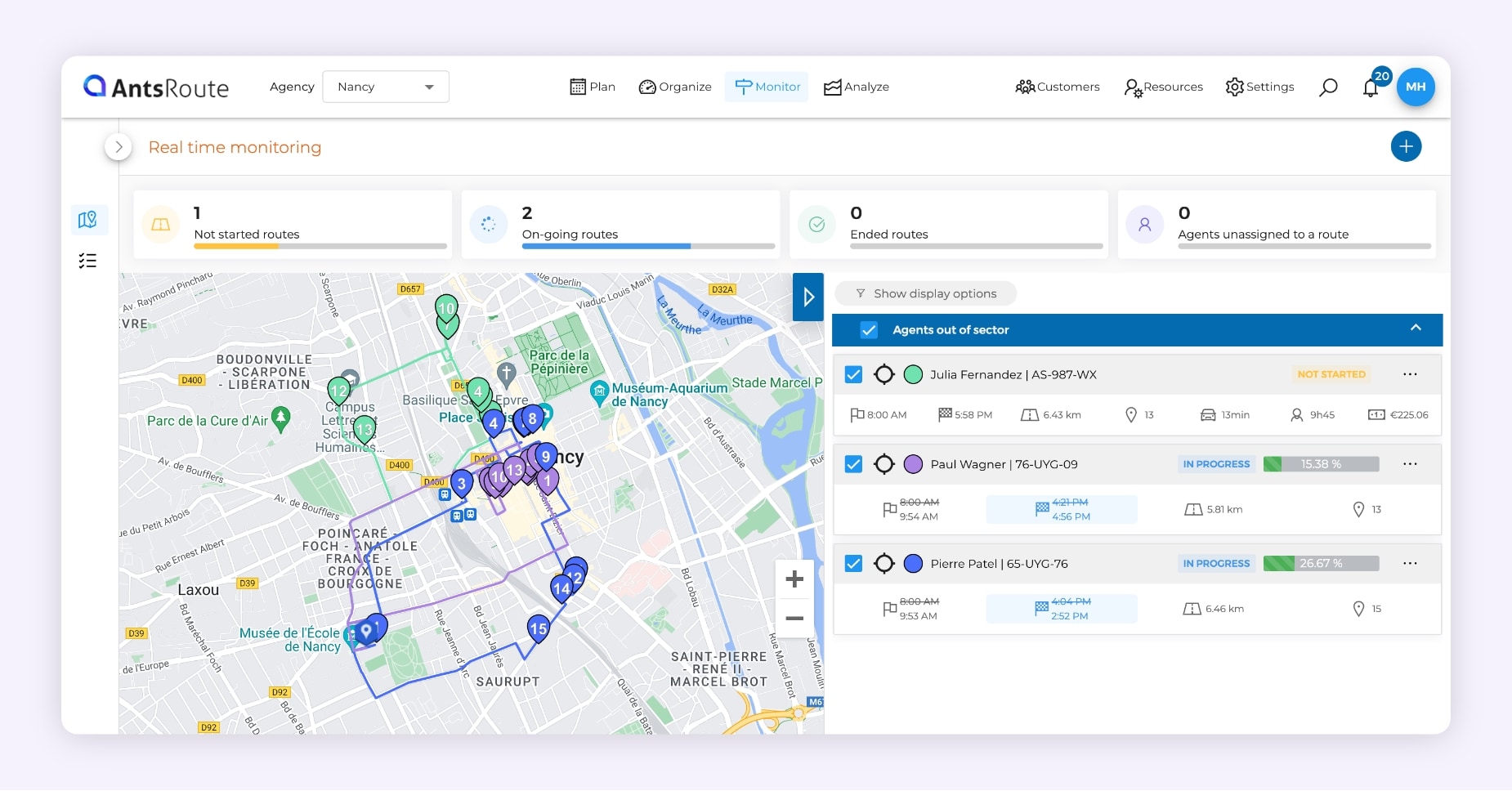Collapse the Agents out of sector section
This screenshot has width=1512, height=791.
coord(1415,328)
